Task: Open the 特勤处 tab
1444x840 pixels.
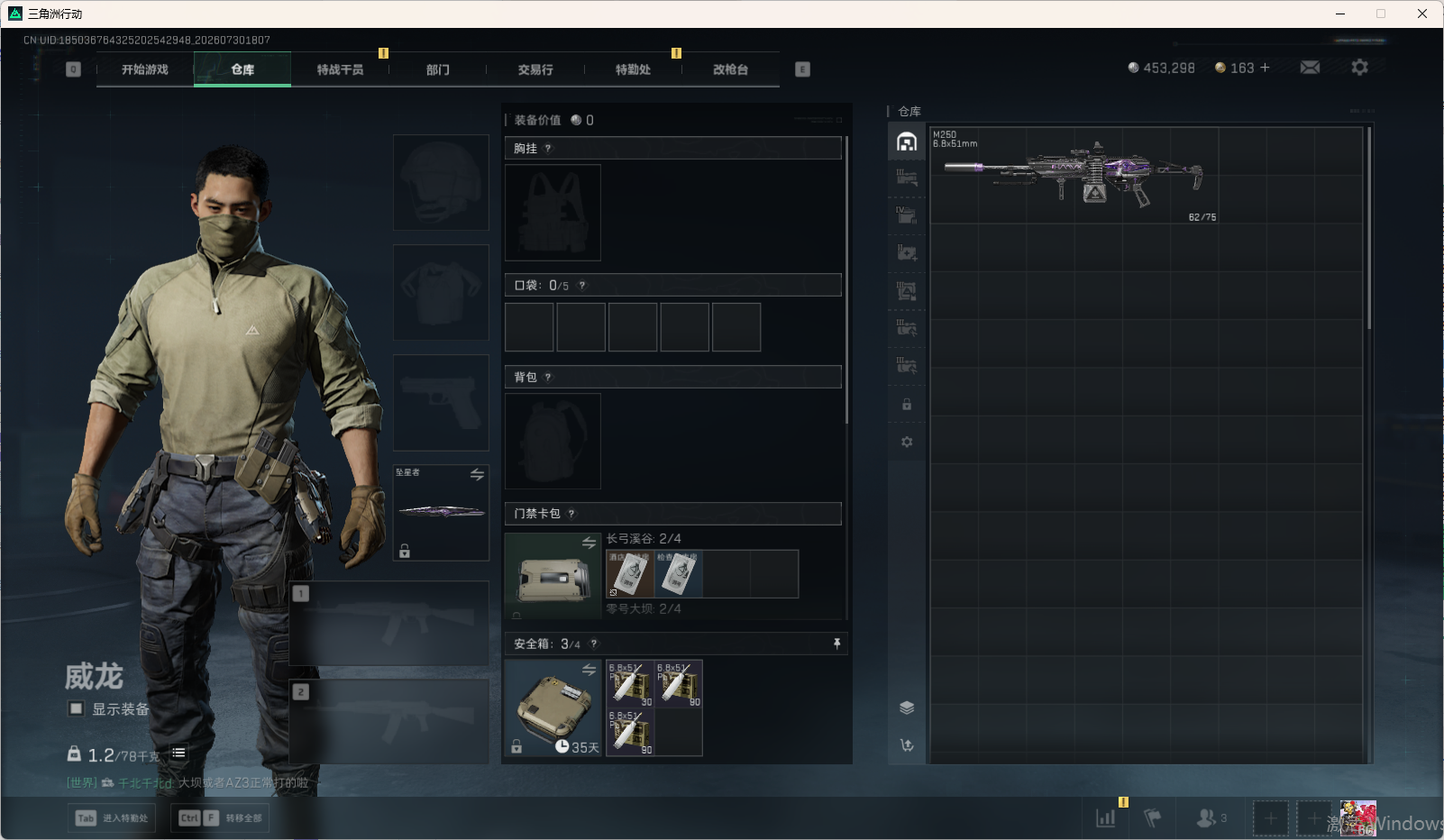Action: pyautogui.click(x=633, y=69)
